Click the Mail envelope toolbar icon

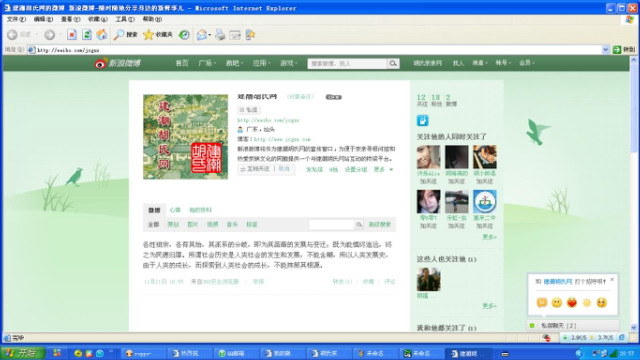(x=202, y=35)
